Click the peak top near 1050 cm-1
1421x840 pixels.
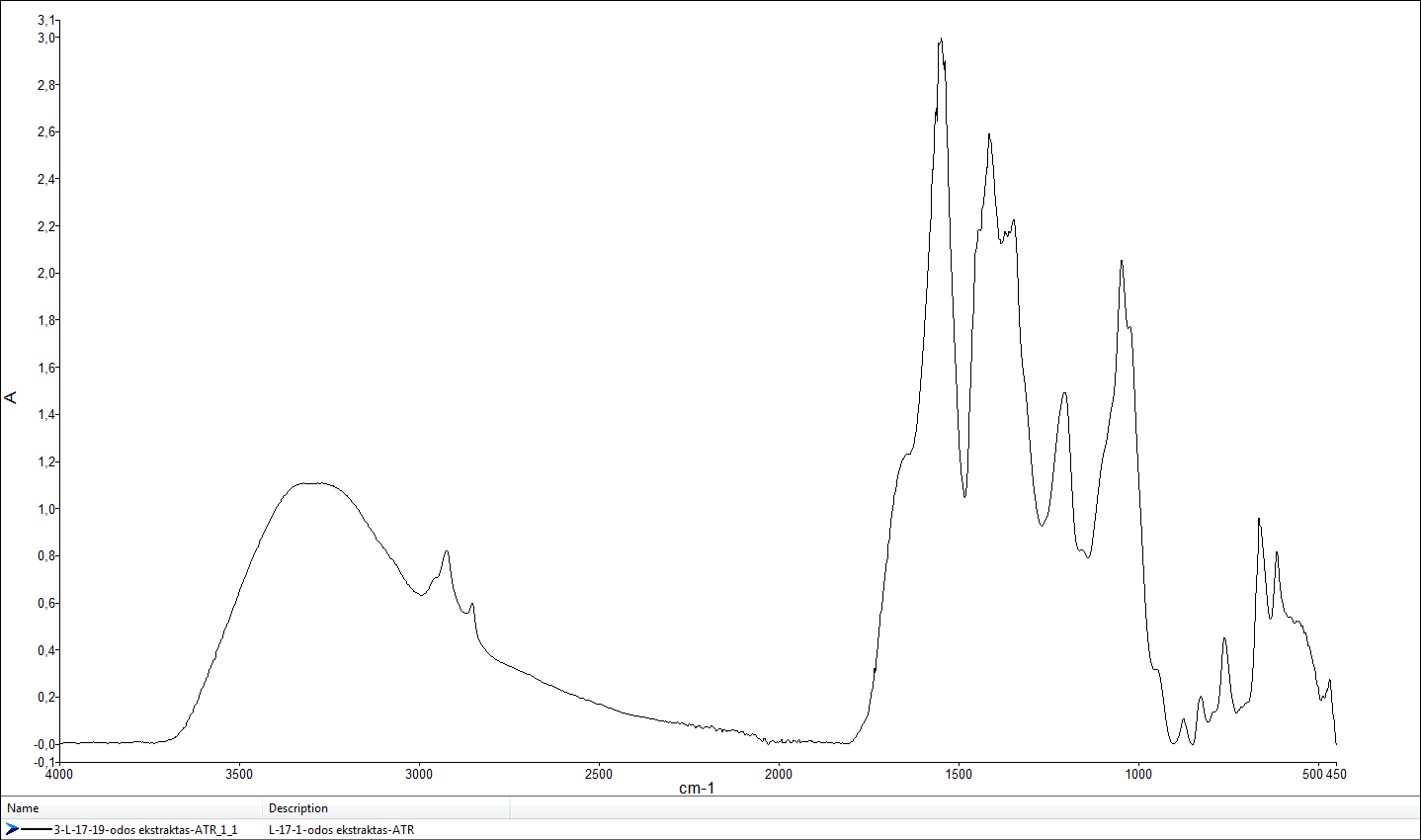[x=1121, y=262]
